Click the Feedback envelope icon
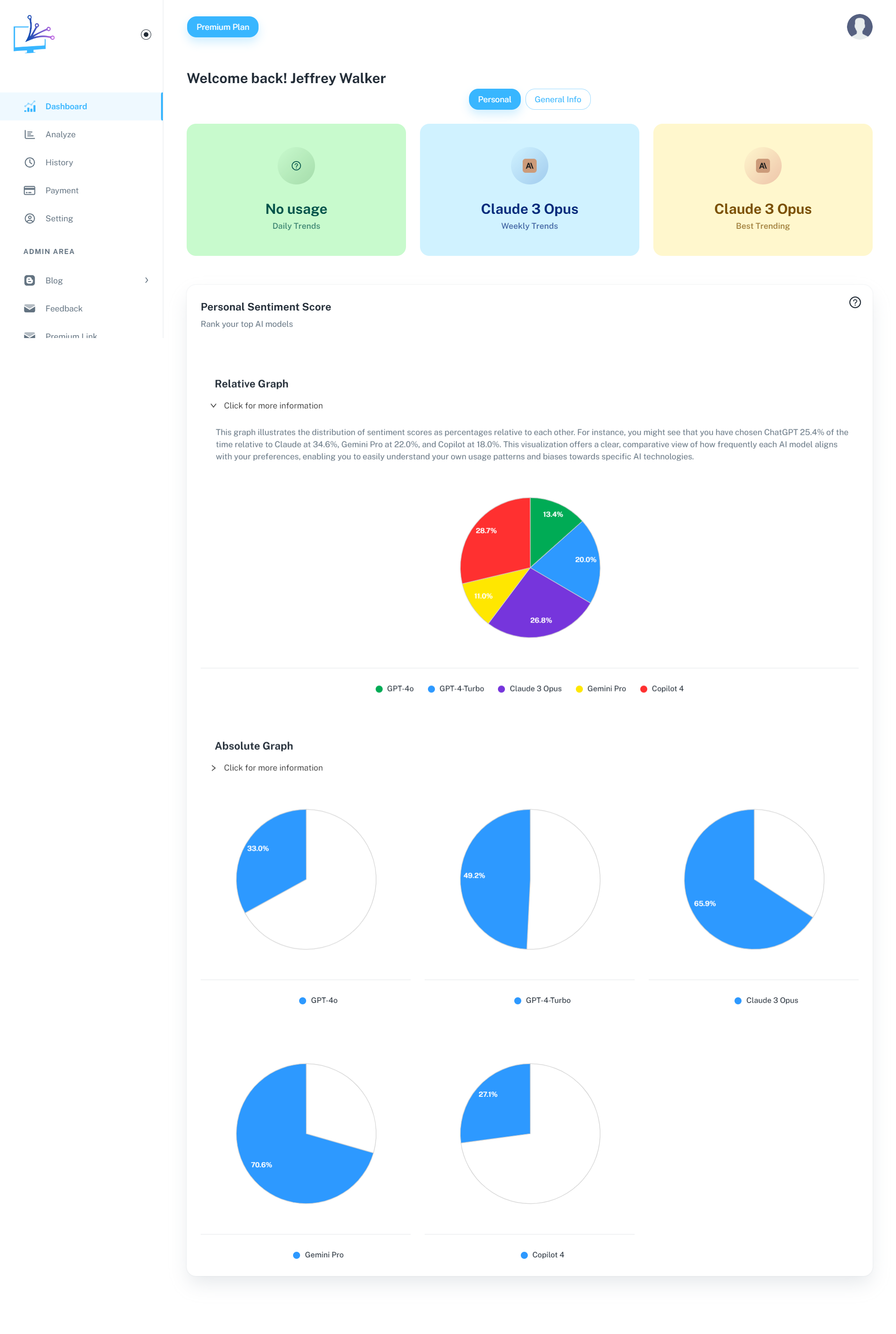 [x=30, y=308]
